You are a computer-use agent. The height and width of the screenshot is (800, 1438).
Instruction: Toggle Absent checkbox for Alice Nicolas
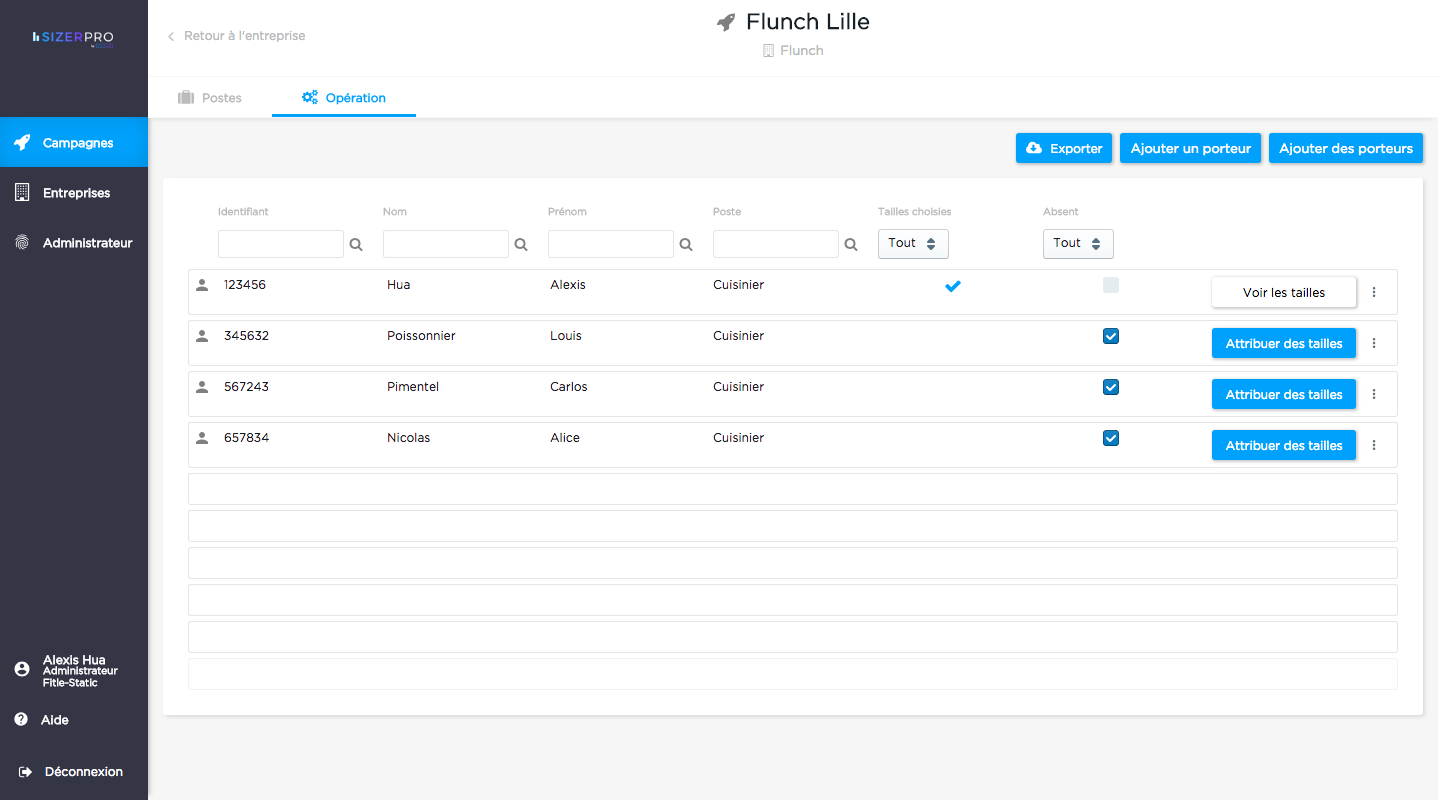[x=1110, y=438]
